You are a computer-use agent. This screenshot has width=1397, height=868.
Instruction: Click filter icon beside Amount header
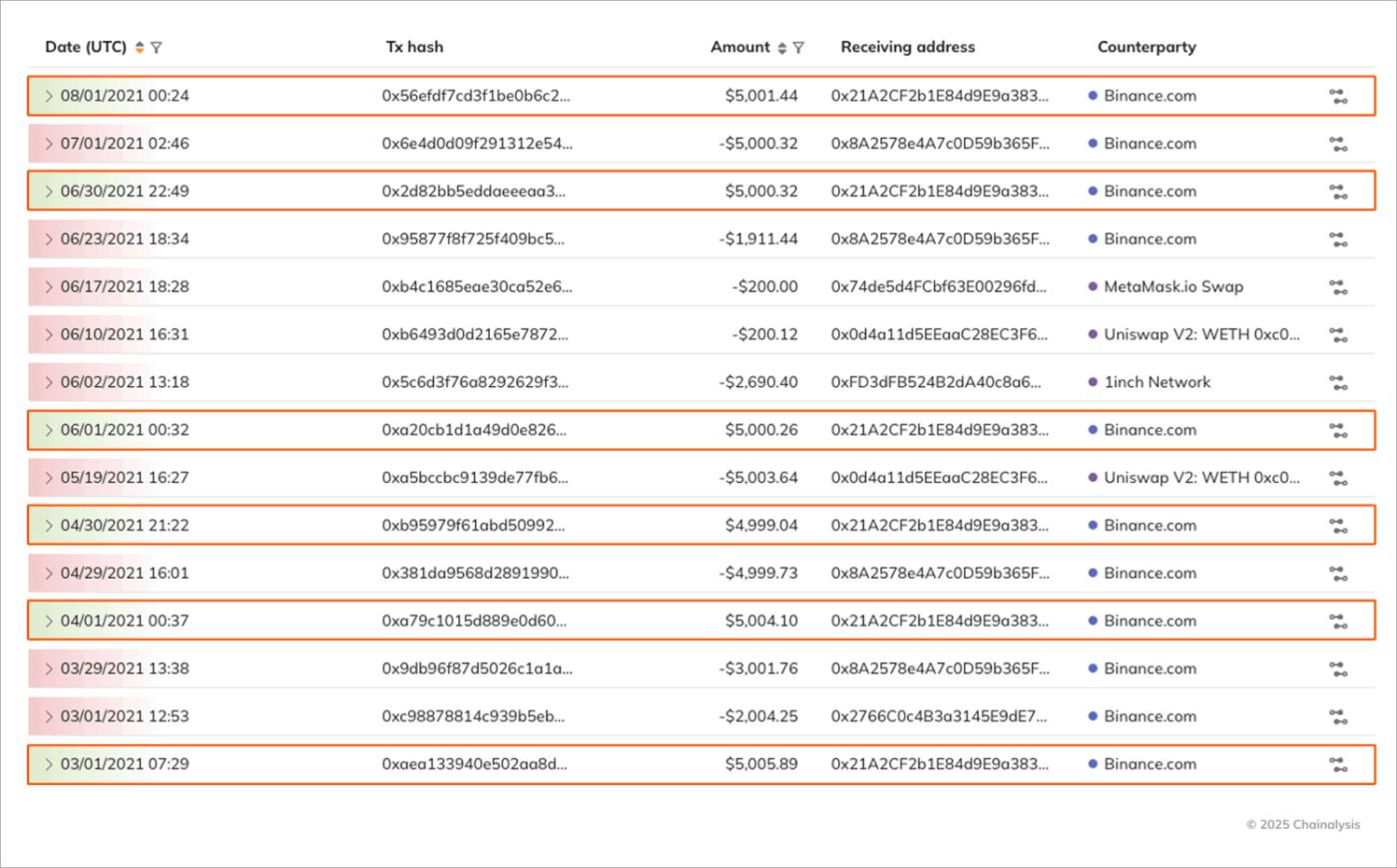click(x=798, y=48)
